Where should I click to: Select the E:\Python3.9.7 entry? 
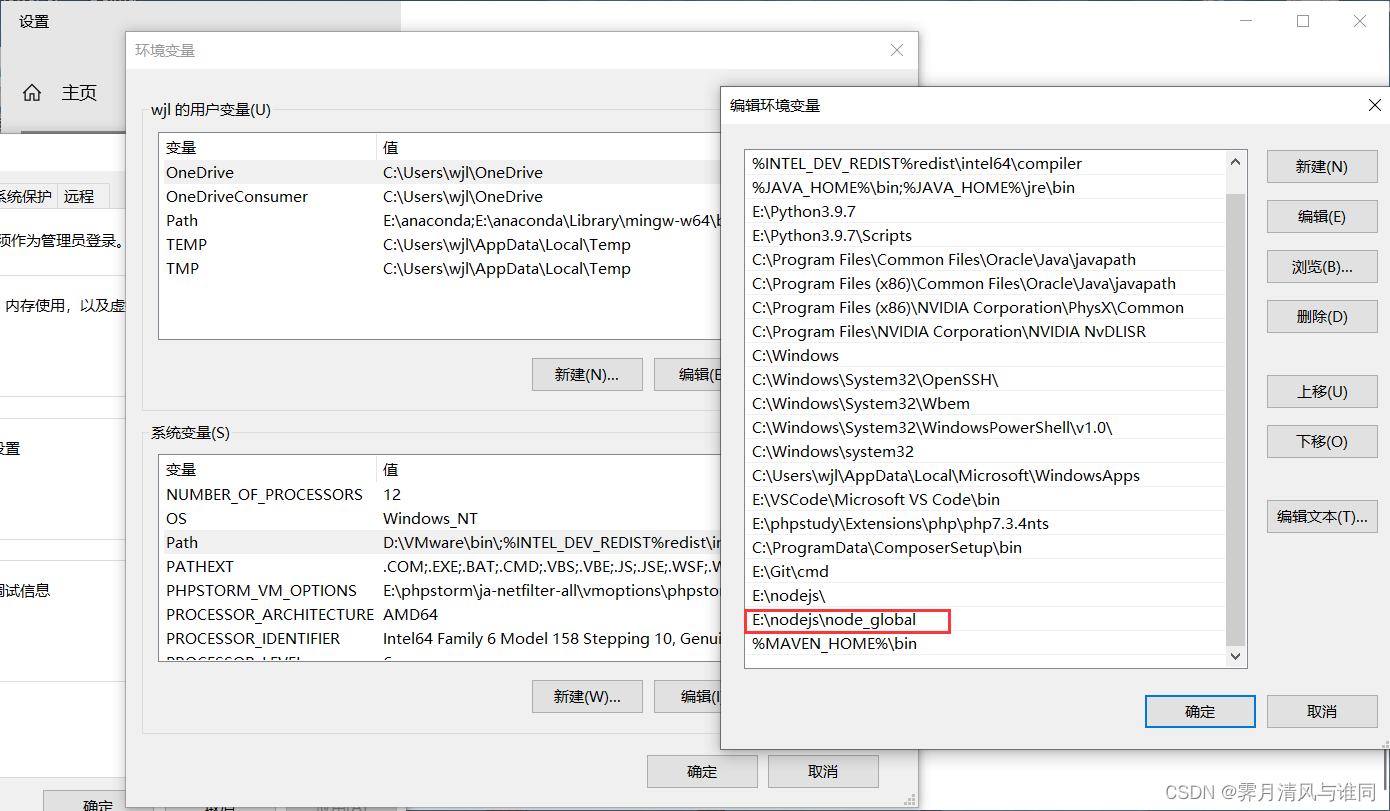(x=986, y=212)
